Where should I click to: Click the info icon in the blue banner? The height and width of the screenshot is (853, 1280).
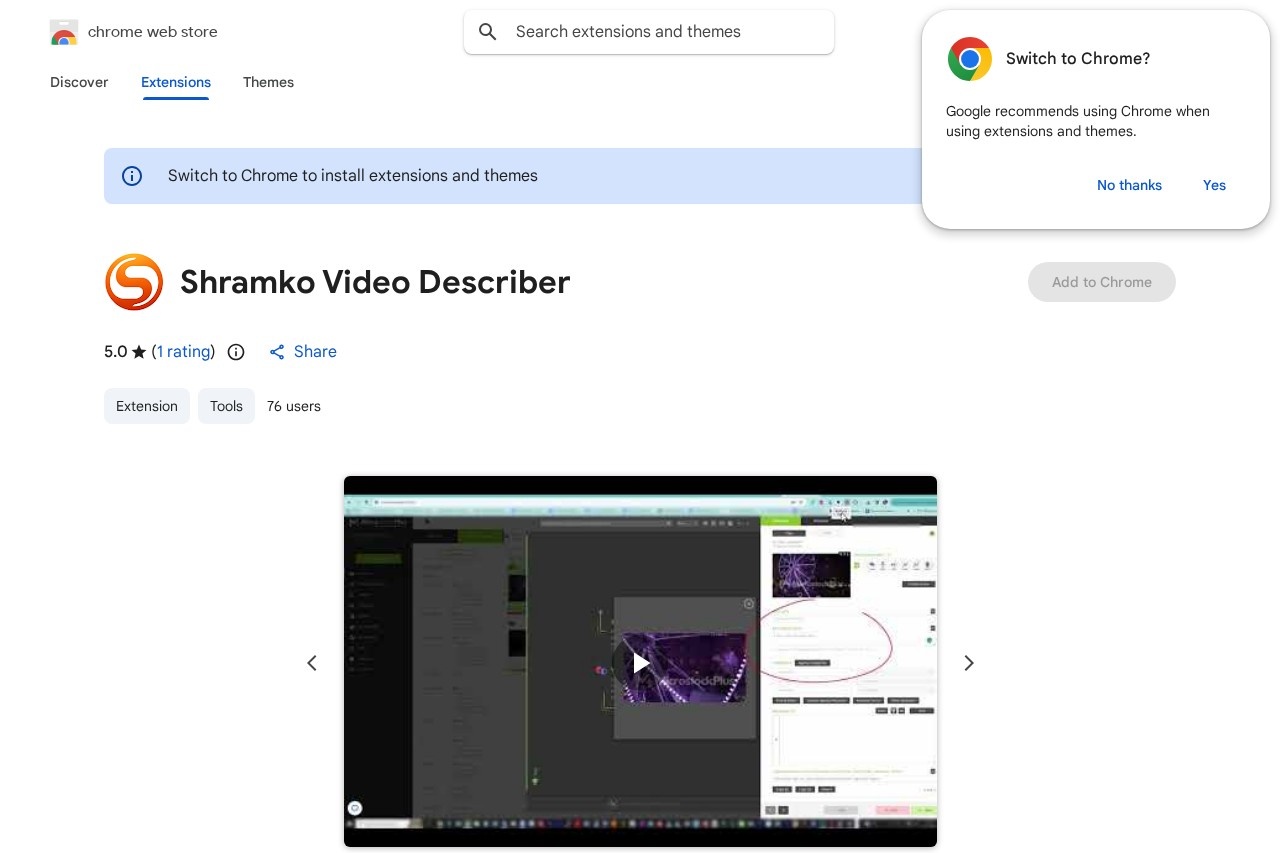[x=132, y=176]
